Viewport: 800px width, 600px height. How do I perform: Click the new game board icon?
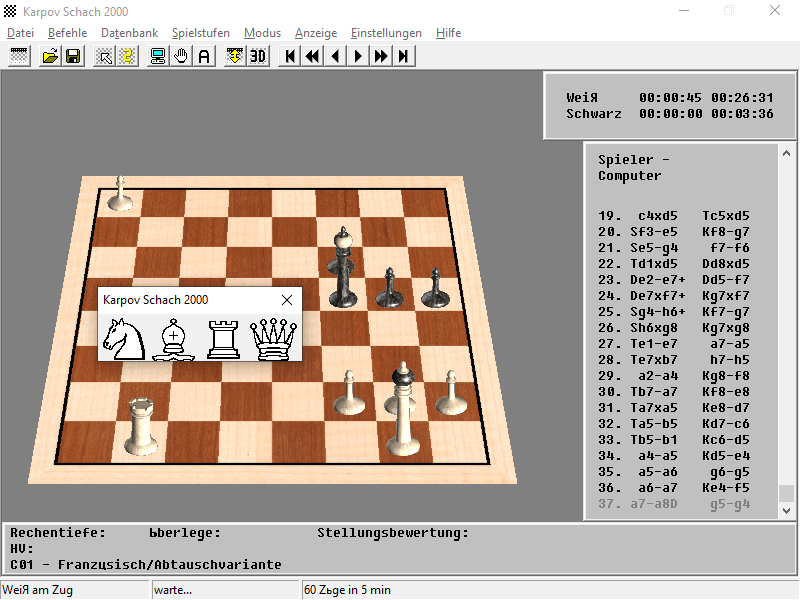19,56
